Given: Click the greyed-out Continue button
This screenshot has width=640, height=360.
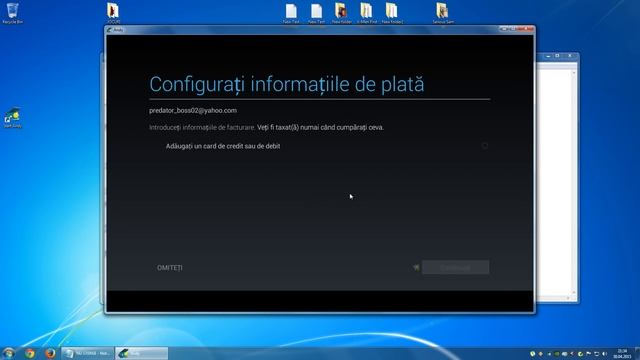Looking at the screenshot, I should (456, 268).
